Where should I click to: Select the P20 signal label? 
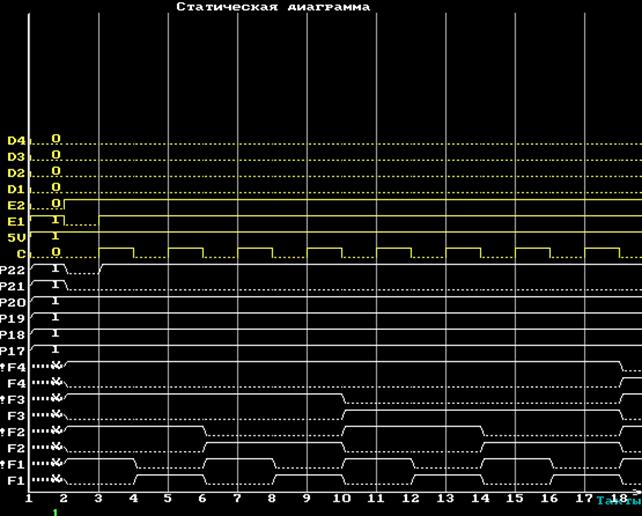[12, 303]
